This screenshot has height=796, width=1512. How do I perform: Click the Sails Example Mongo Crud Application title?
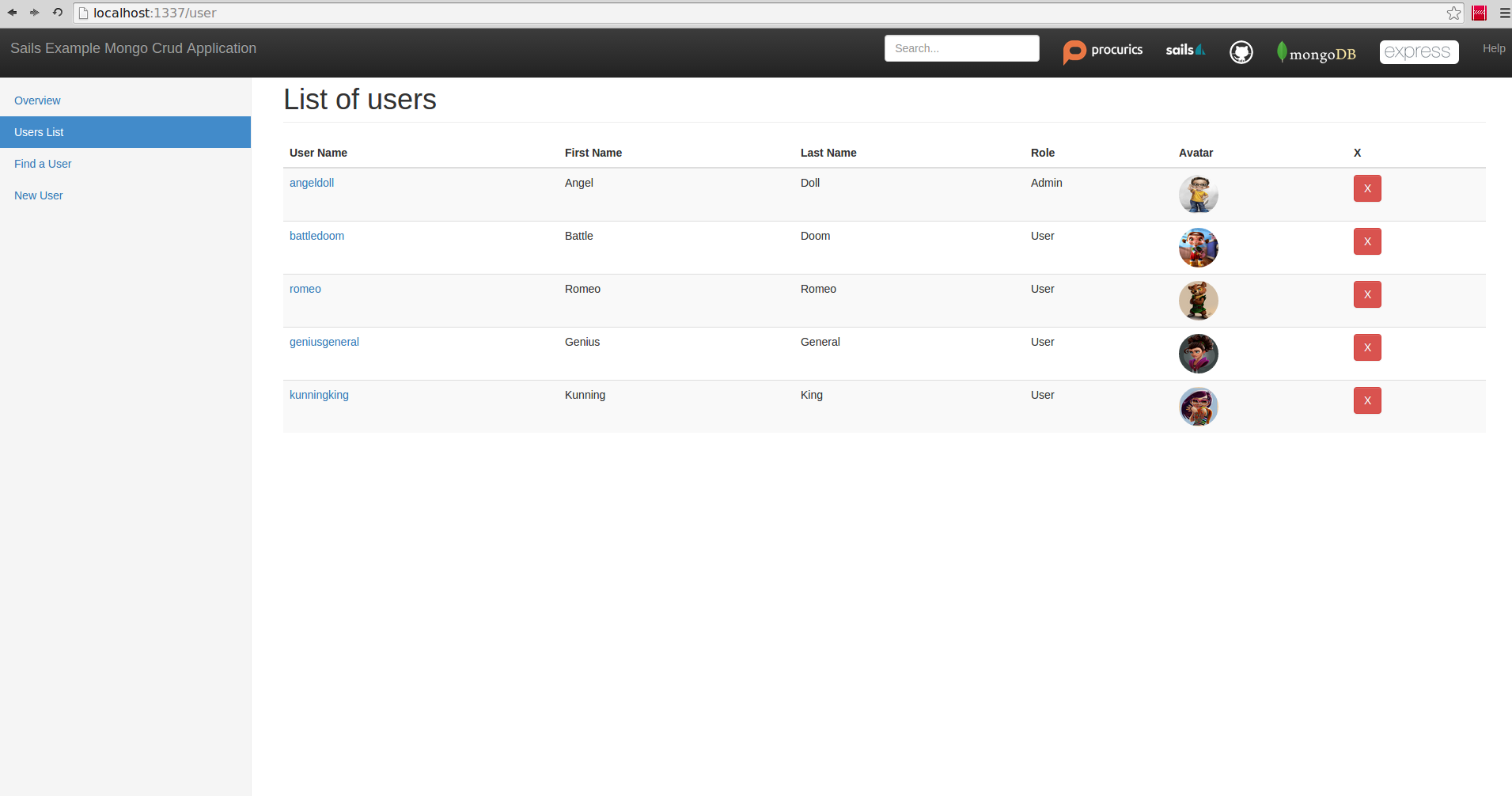[133, 48]
